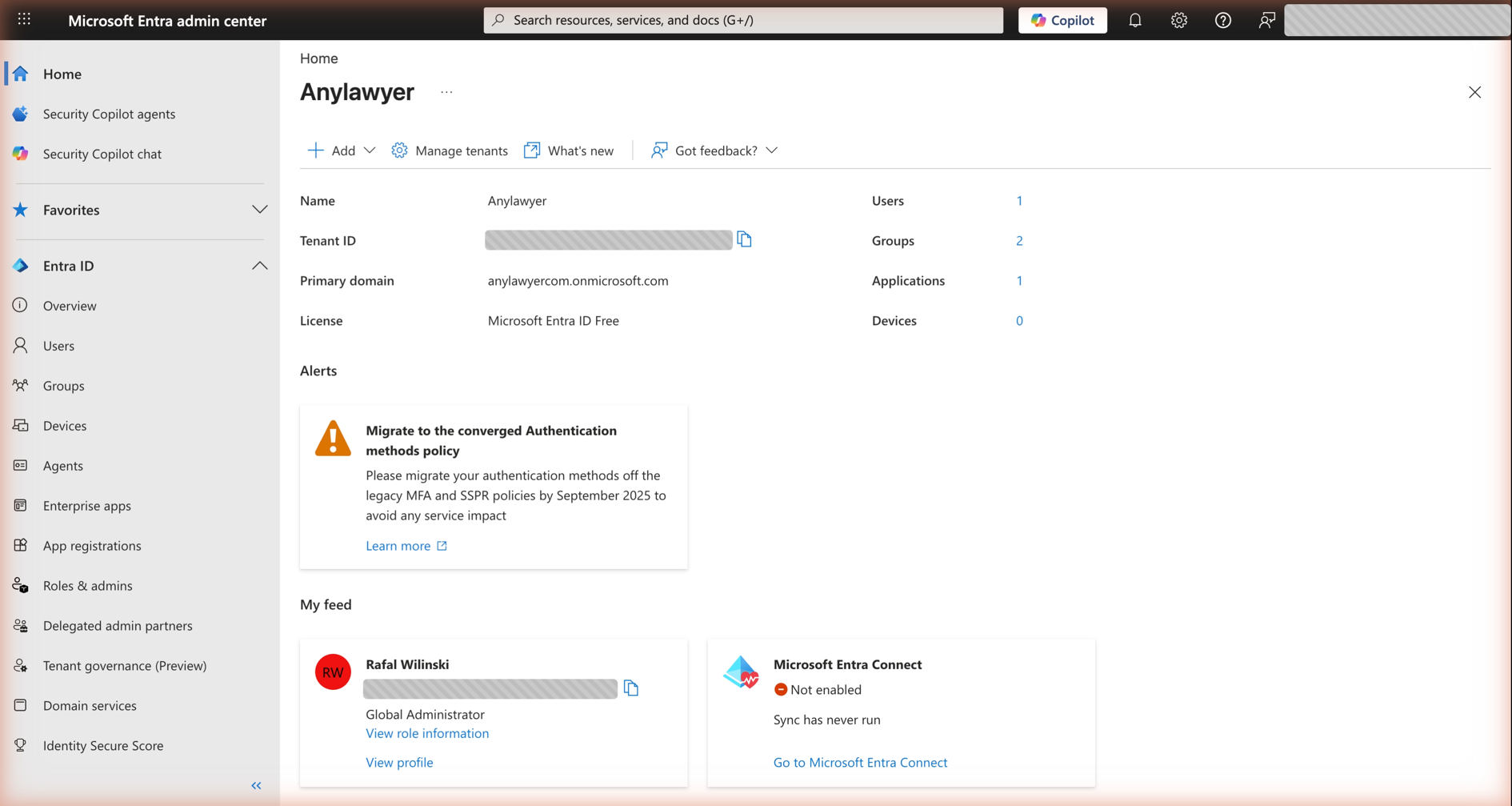Click the Delegated admin partners icon
Image resolution: width=1512 pixels, height=806 pixels.
21,625
